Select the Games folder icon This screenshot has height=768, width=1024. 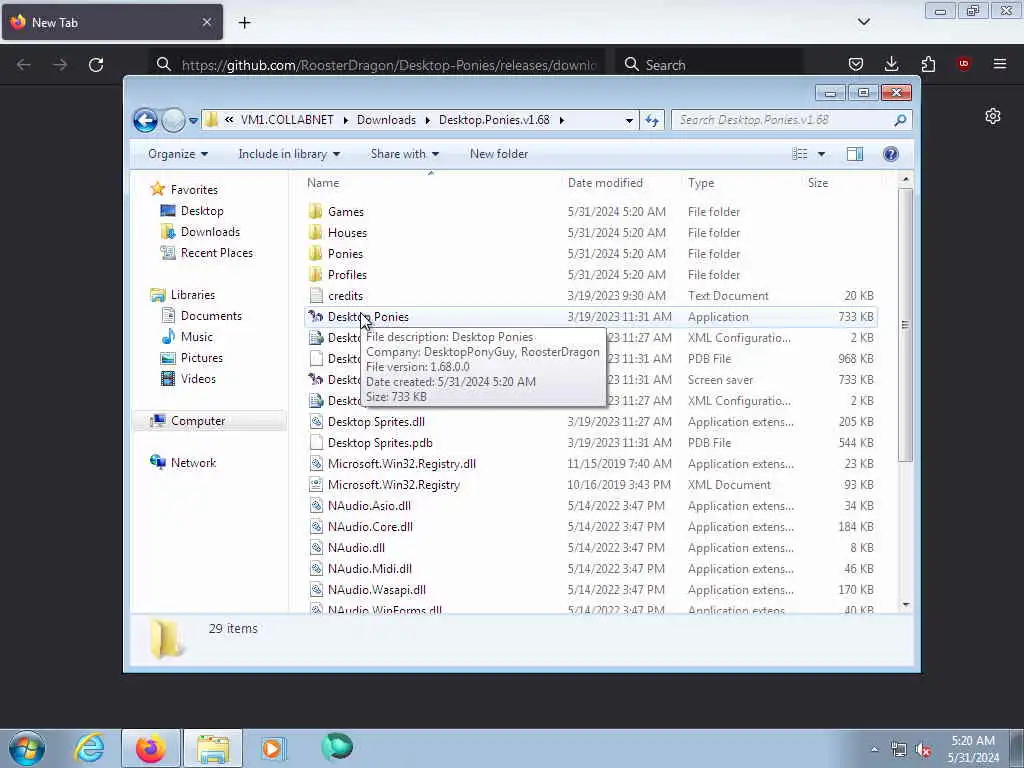tap(316, 211)
